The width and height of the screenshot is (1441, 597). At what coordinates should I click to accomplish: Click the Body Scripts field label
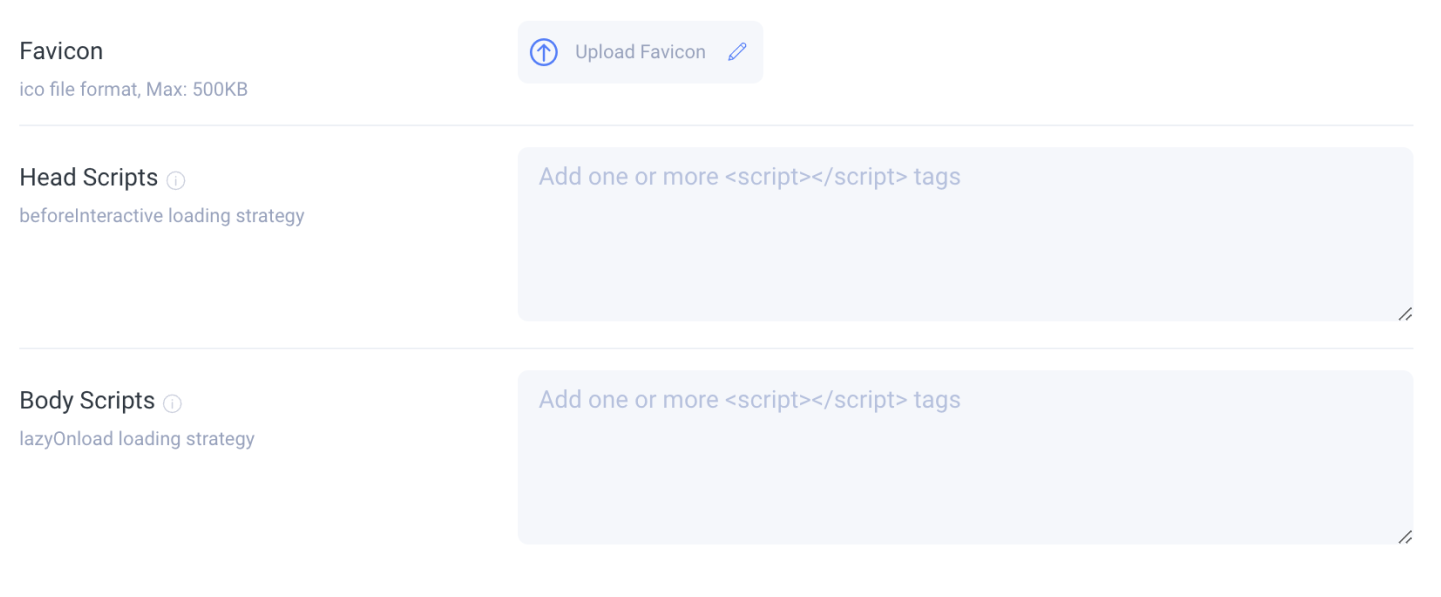87,400
